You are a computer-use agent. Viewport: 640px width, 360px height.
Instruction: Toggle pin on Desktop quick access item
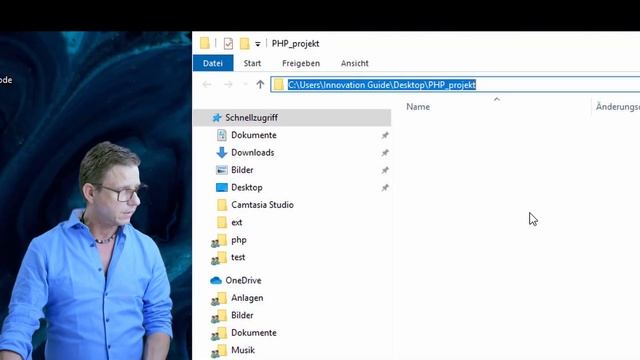pyautogui.click(x=385, y=188)
